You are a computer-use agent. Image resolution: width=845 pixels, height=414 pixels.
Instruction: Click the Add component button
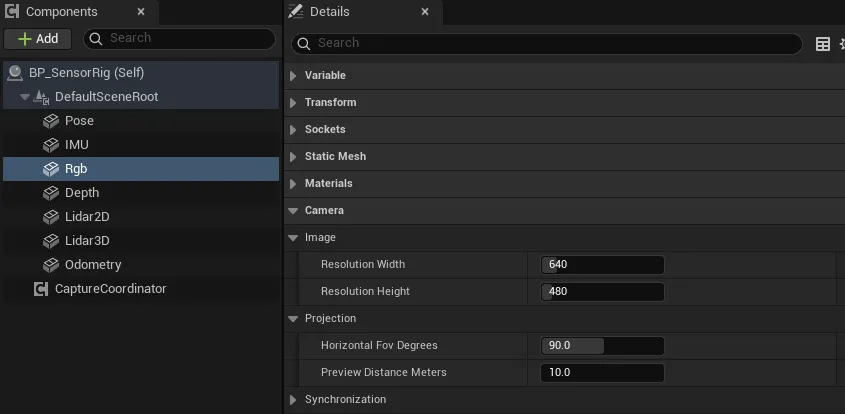click(x=38, y=39)
